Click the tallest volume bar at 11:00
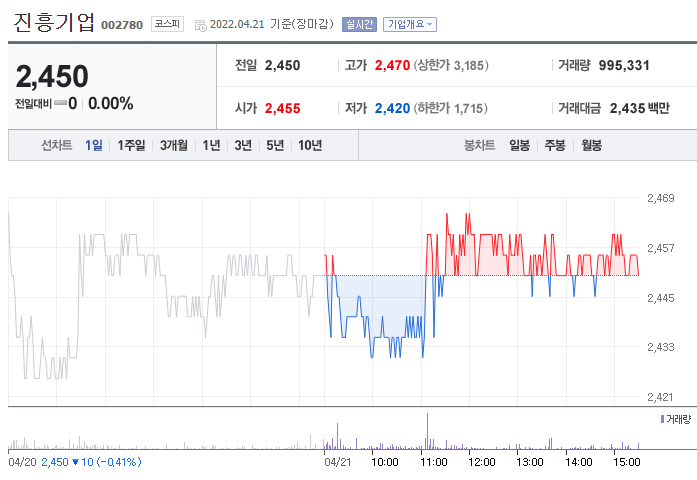 coord(427,431)
